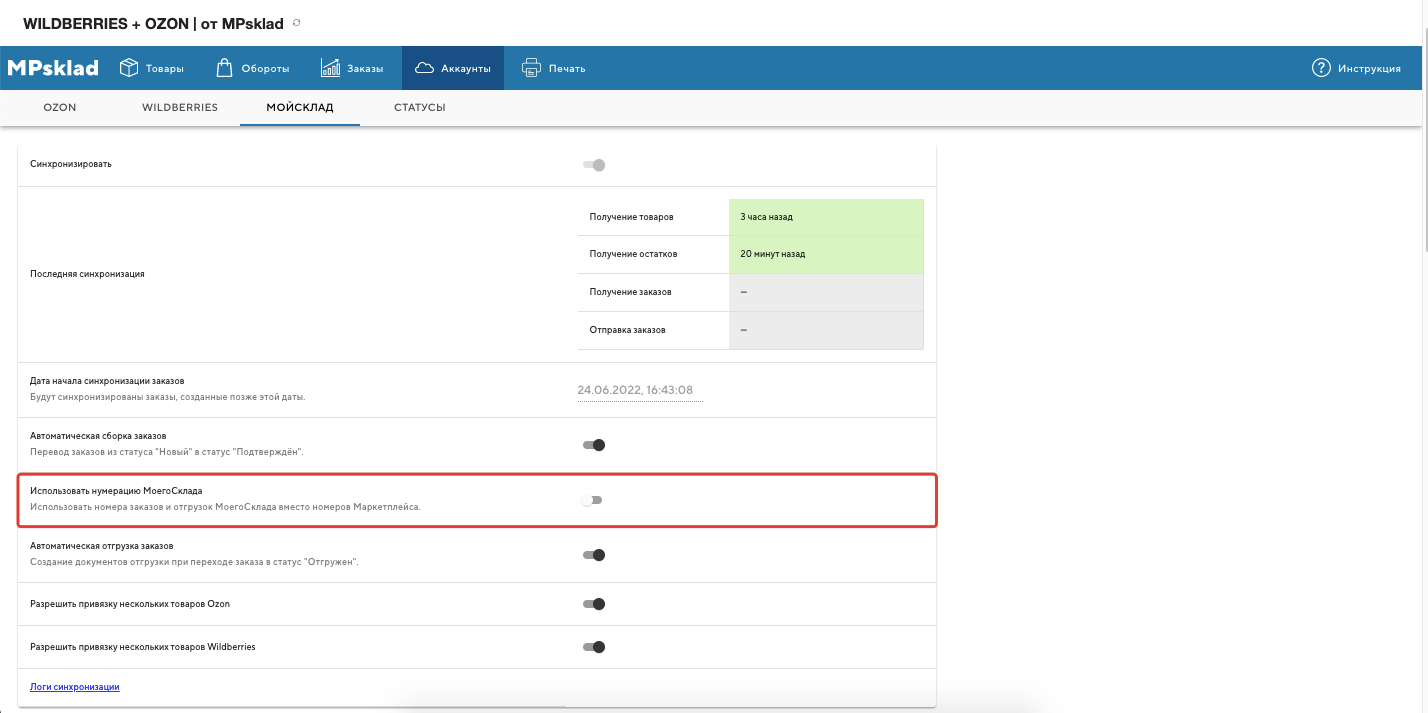Click the Инструкция question mark icon
Viewport: 1428px width, 713px height.
coord(1320,68)
